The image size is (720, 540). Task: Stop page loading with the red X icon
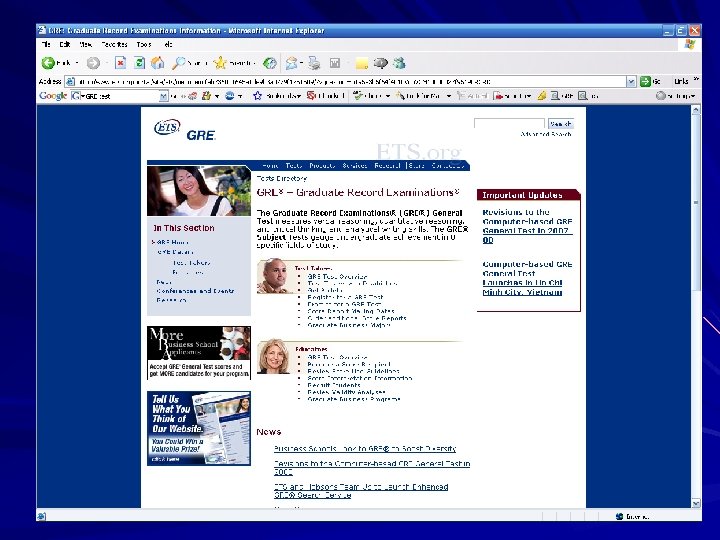pos(120,63)
